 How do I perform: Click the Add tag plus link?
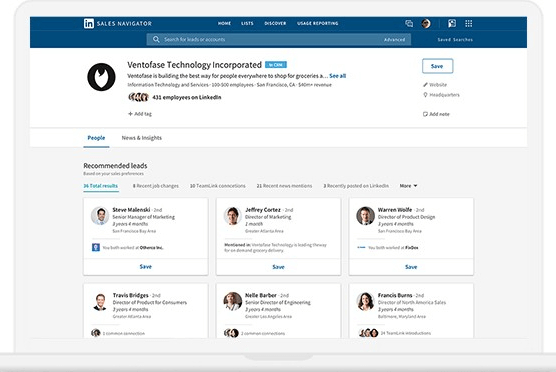pos(140,114)
